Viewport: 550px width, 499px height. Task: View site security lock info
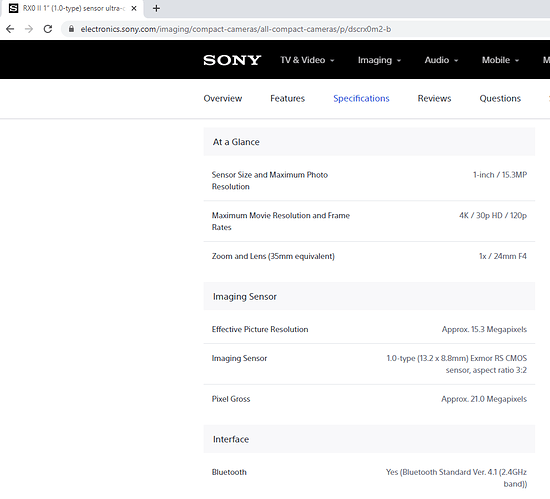[71, 29]
